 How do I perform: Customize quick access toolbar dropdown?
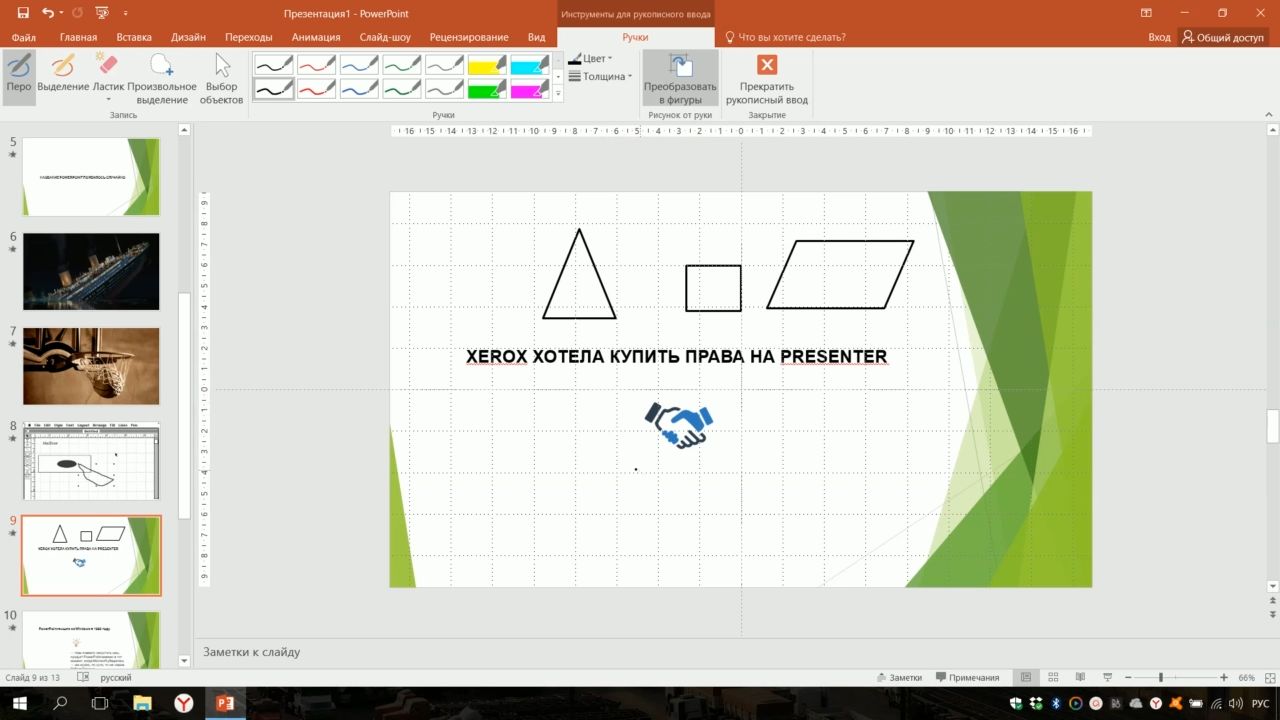click(x=125, y=13)
